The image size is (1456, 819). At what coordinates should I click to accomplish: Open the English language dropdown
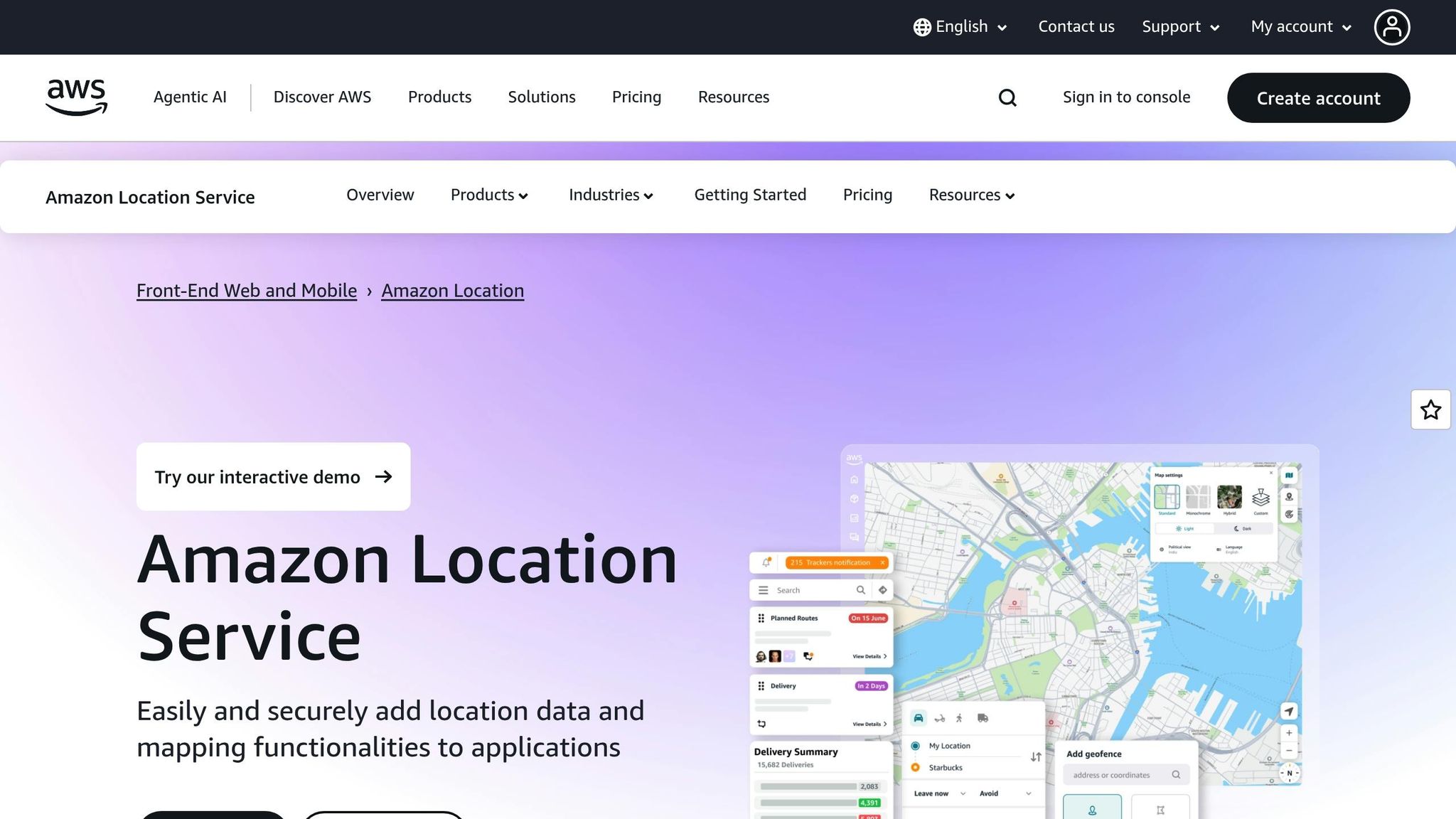pos(960,27)
